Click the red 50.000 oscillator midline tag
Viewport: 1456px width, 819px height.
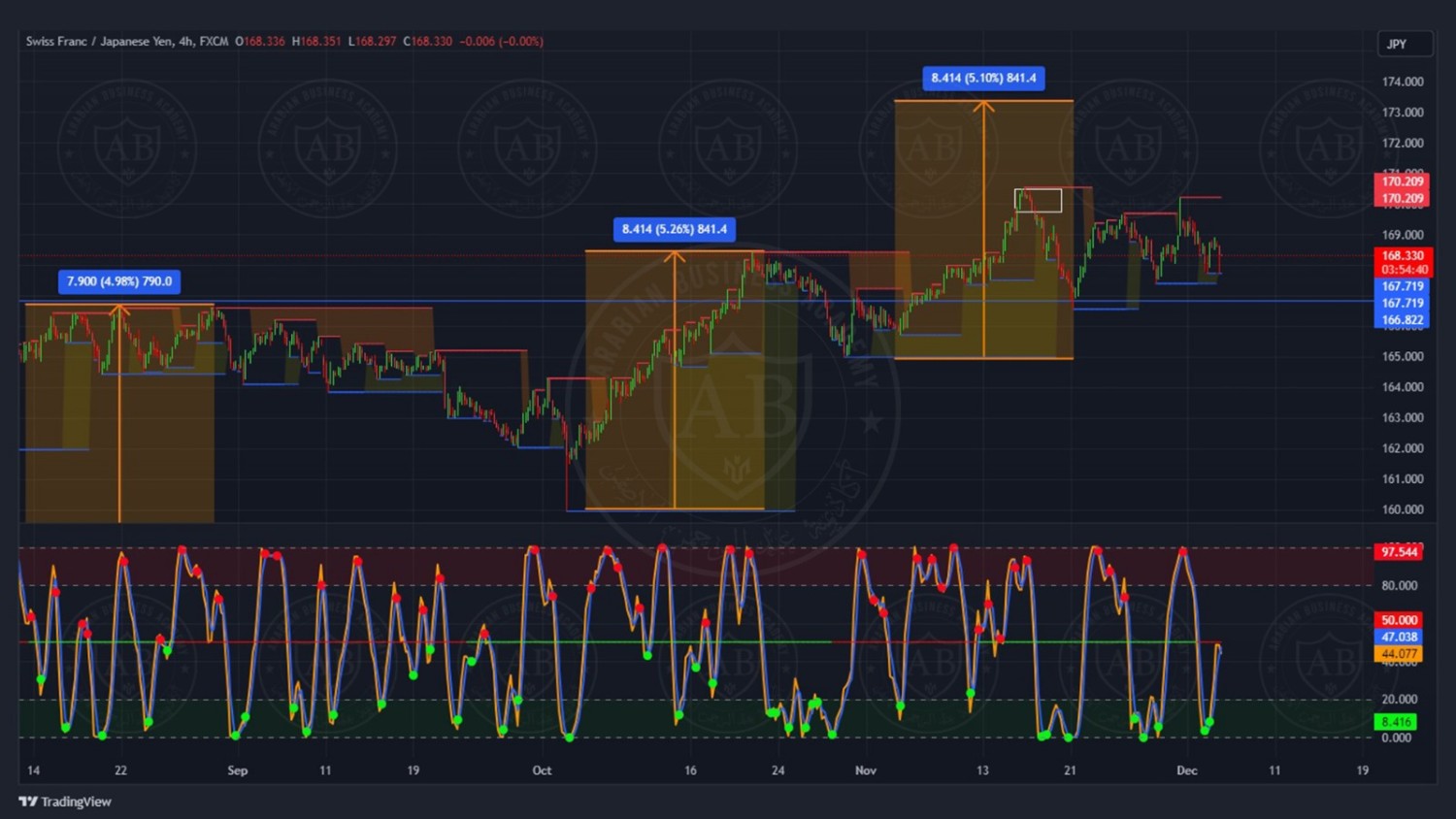point(1399,620)
